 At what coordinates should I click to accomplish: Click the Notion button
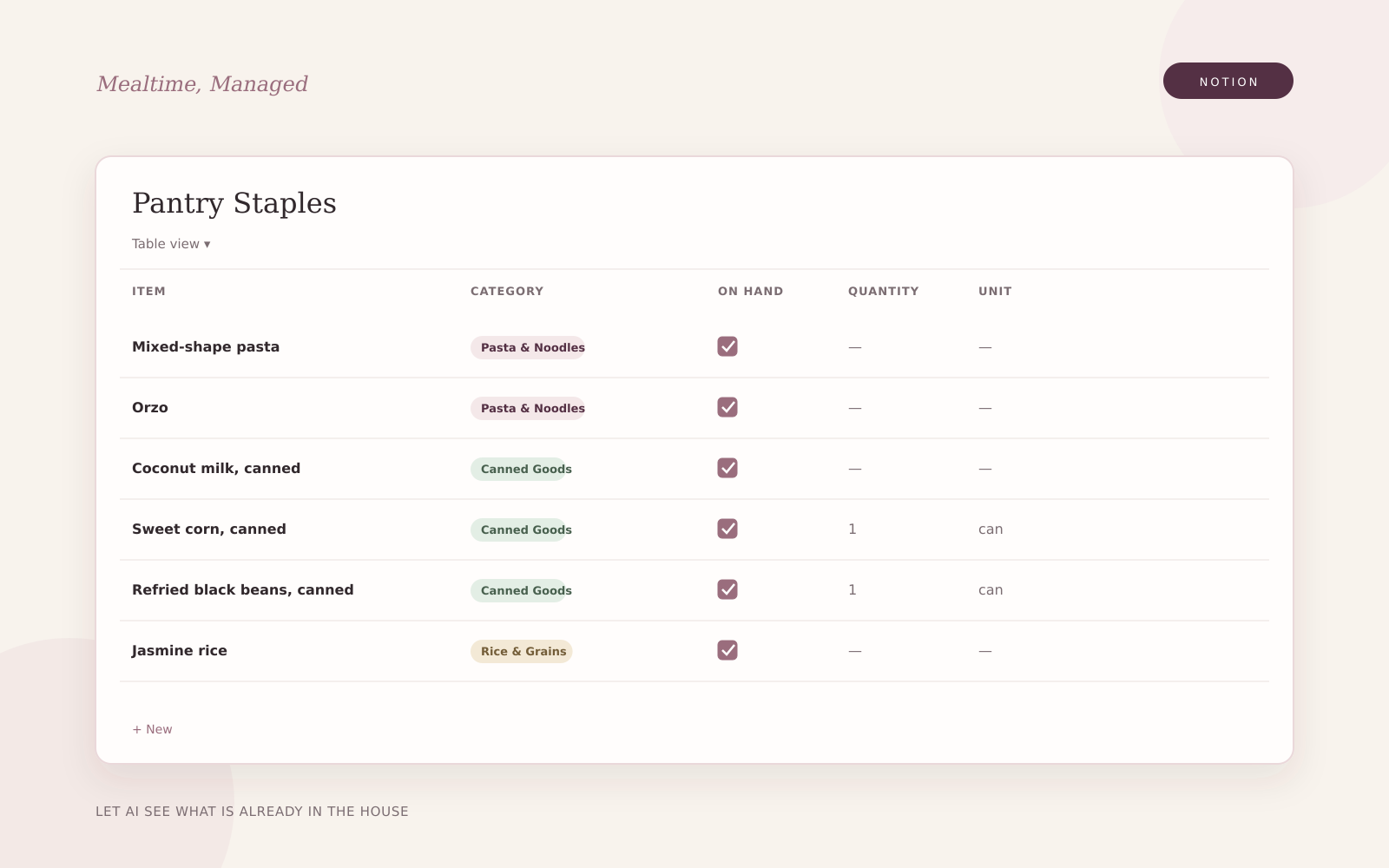coord(1228,81)
